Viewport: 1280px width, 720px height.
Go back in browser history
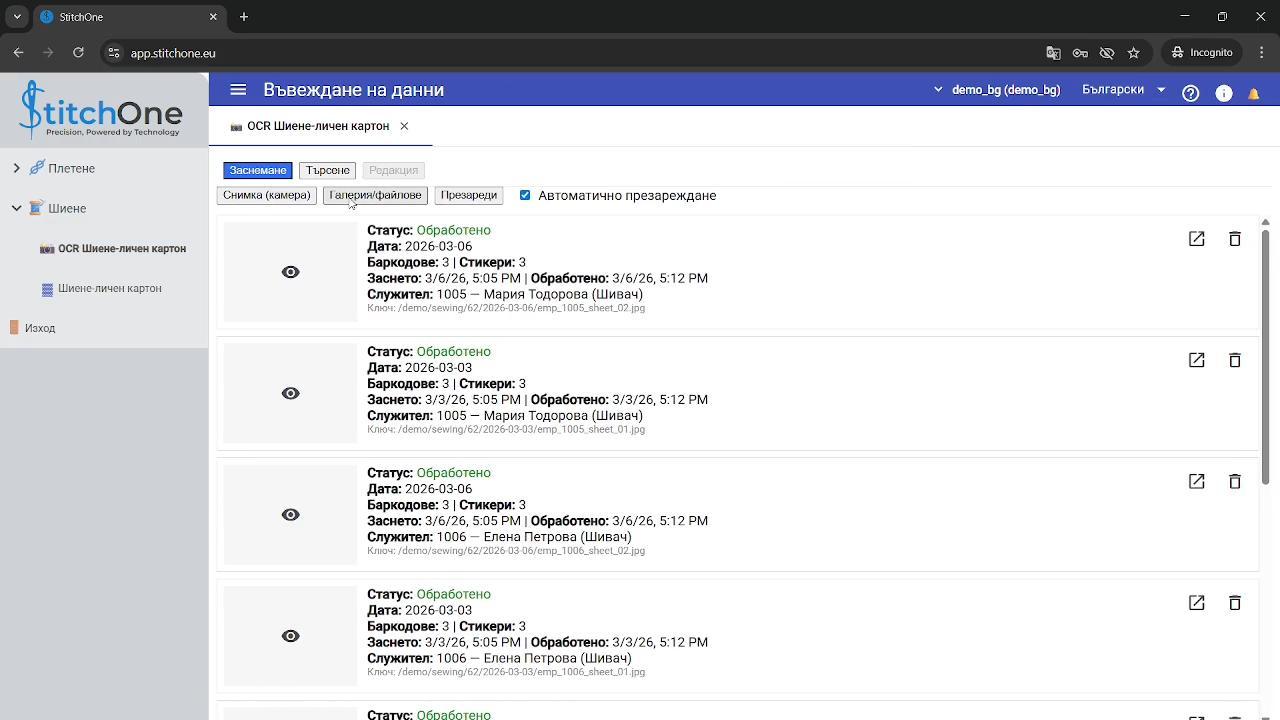pos(18,53)
